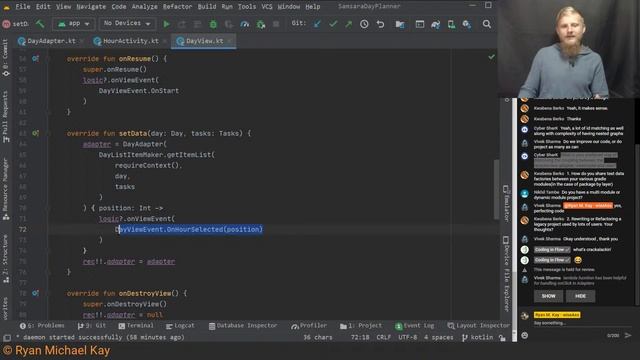The width and height of the screenshot is (640, 360).
Task: Open the Android profiler gauge icon
Action: coord(244,24)
